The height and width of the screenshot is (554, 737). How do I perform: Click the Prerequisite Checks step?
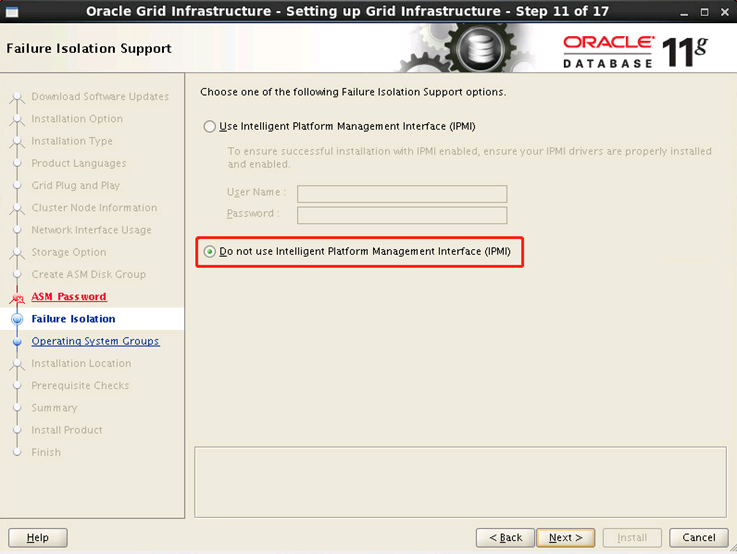[80, 386]
